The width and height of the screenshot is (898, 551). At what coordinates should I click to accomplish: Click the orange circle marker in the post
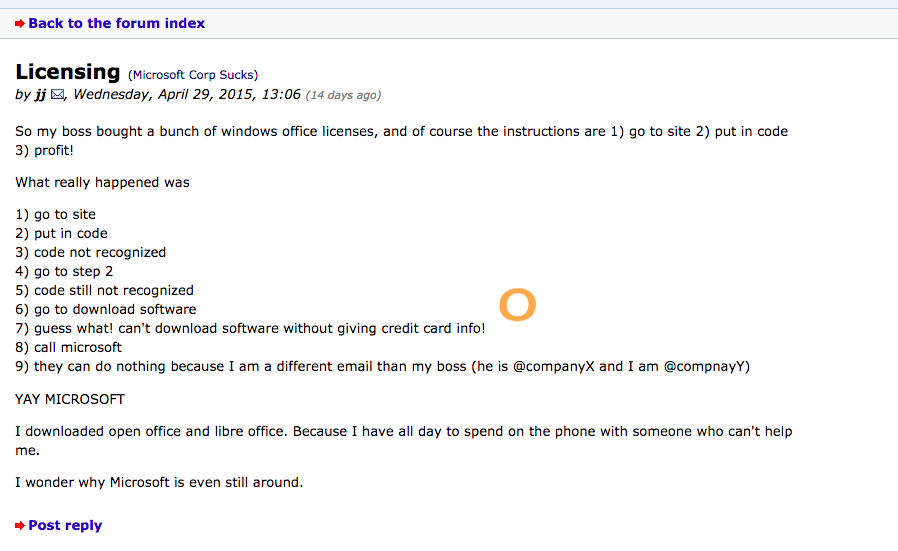pos(517,304)
